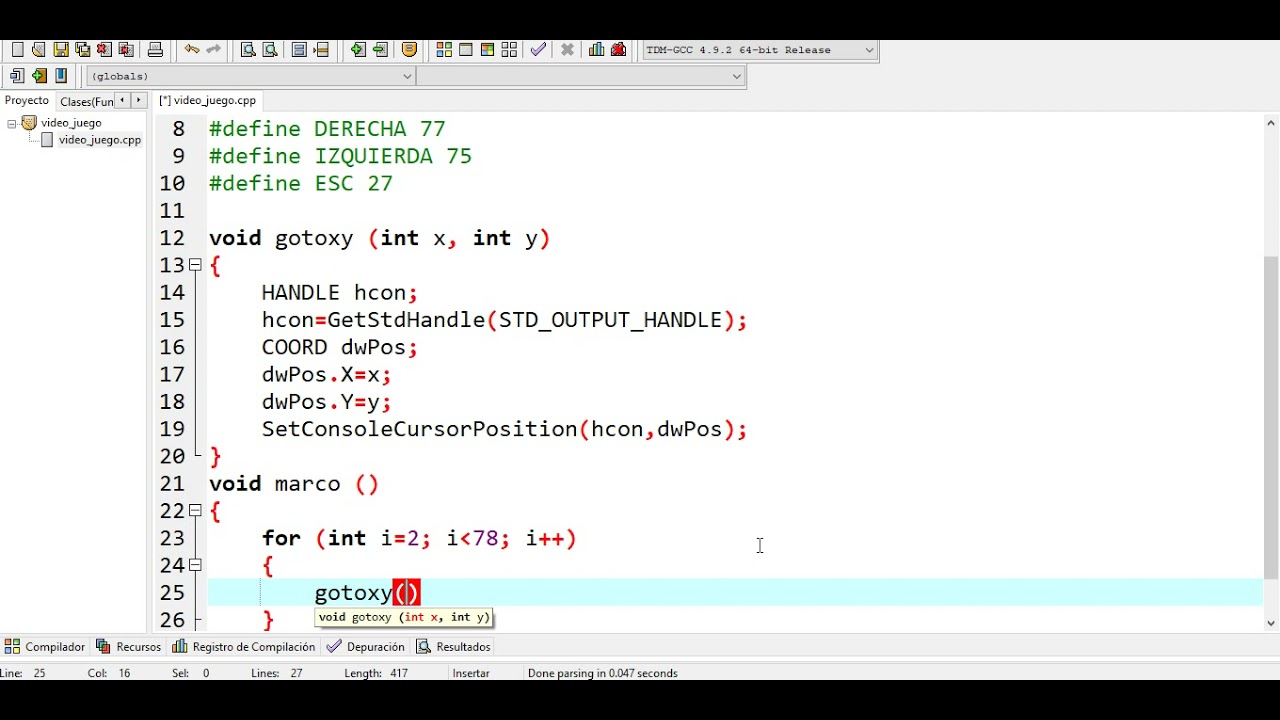Open the Replace search icon

(x=270, y=50)
